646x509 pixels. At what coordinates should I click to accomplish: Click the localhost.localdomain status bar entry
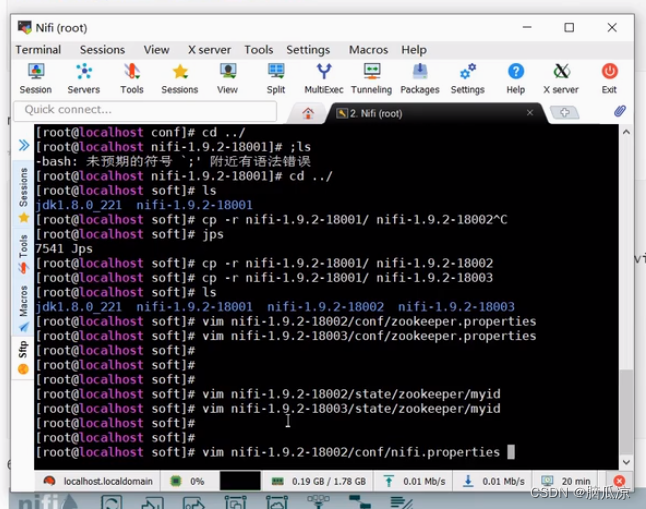[x=98, y=481]
